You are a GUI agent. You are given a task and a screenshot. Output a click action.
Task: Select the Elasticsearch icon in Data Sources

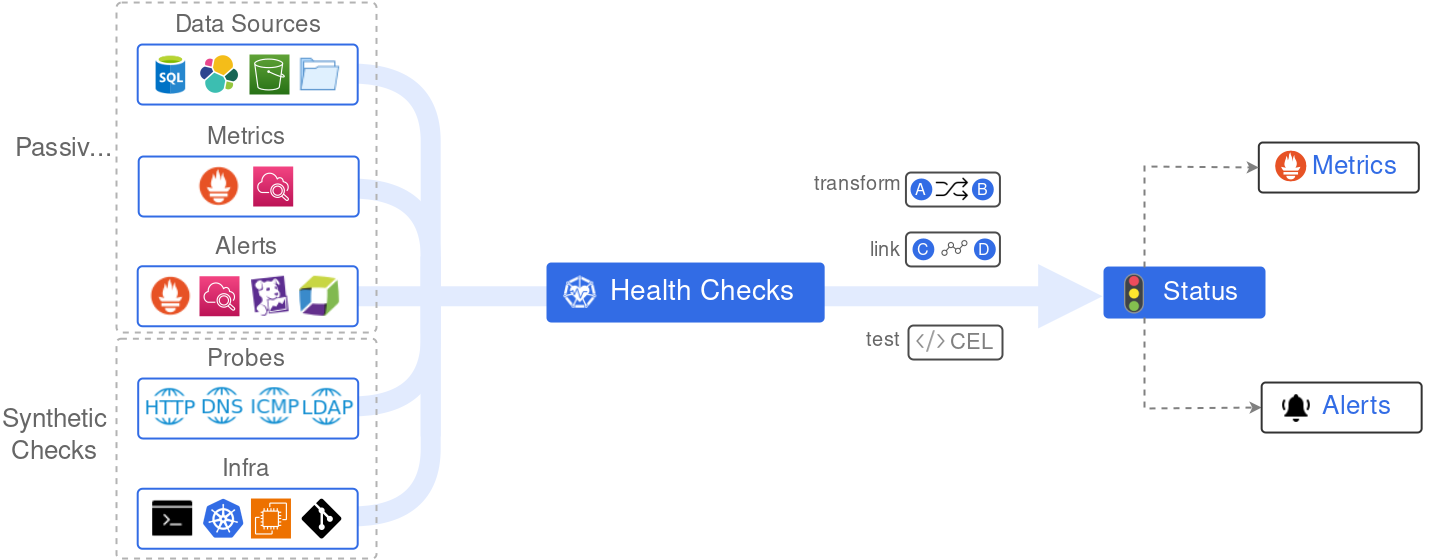219,75
